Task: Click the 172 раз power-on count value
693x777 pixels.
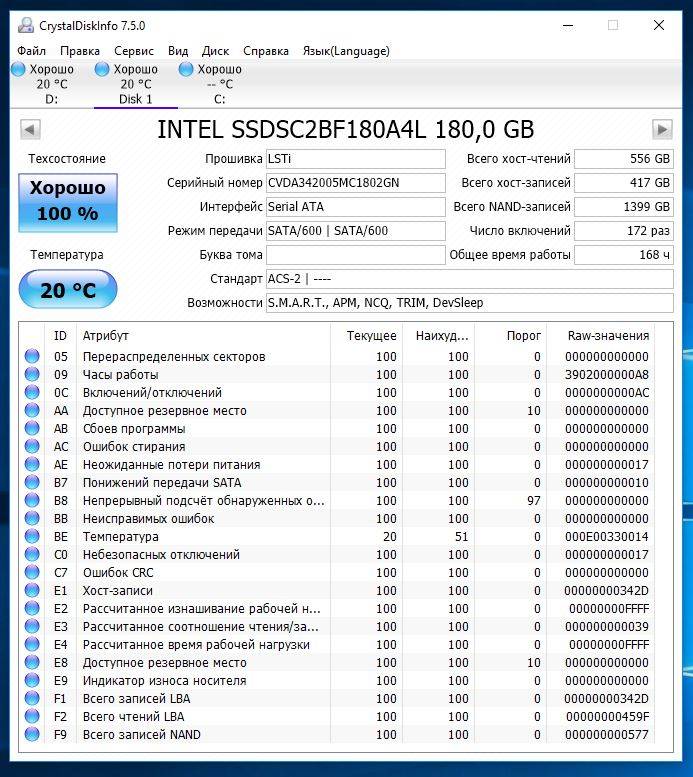Action: click(624, 231)
